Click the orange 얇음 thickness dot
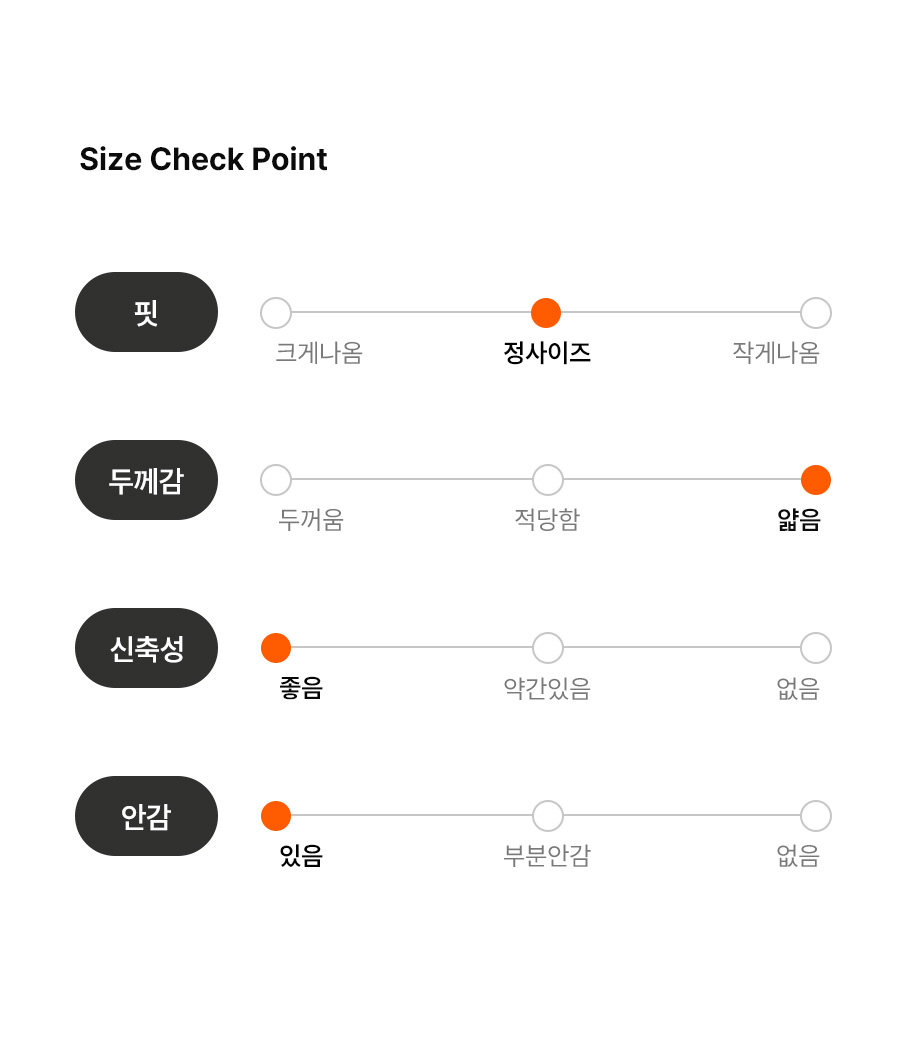This screenshot has width=900, height=1049. point(816,480)
